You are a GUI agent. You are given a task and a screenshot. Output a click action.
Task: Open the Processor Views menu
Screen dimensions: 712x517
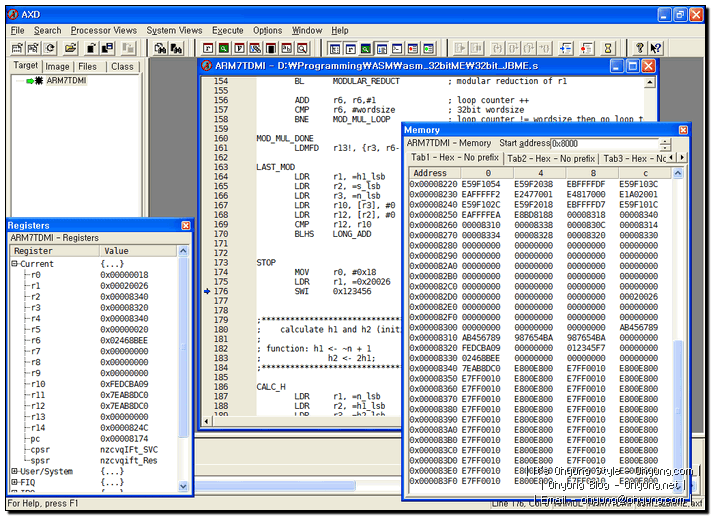click(104, 30)
